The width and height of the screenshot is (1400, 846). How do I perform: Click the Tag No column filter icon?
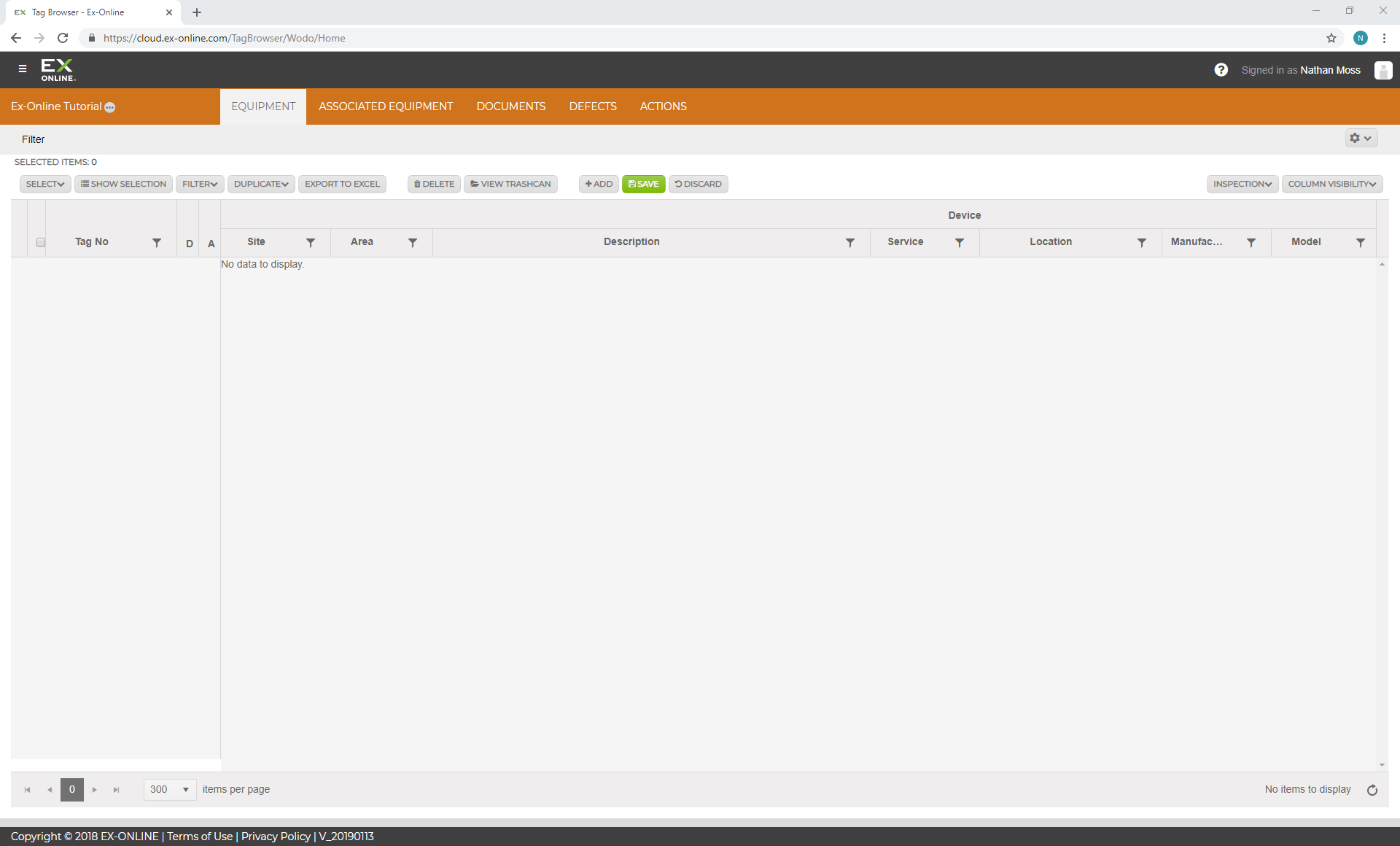tap(157, 243)
